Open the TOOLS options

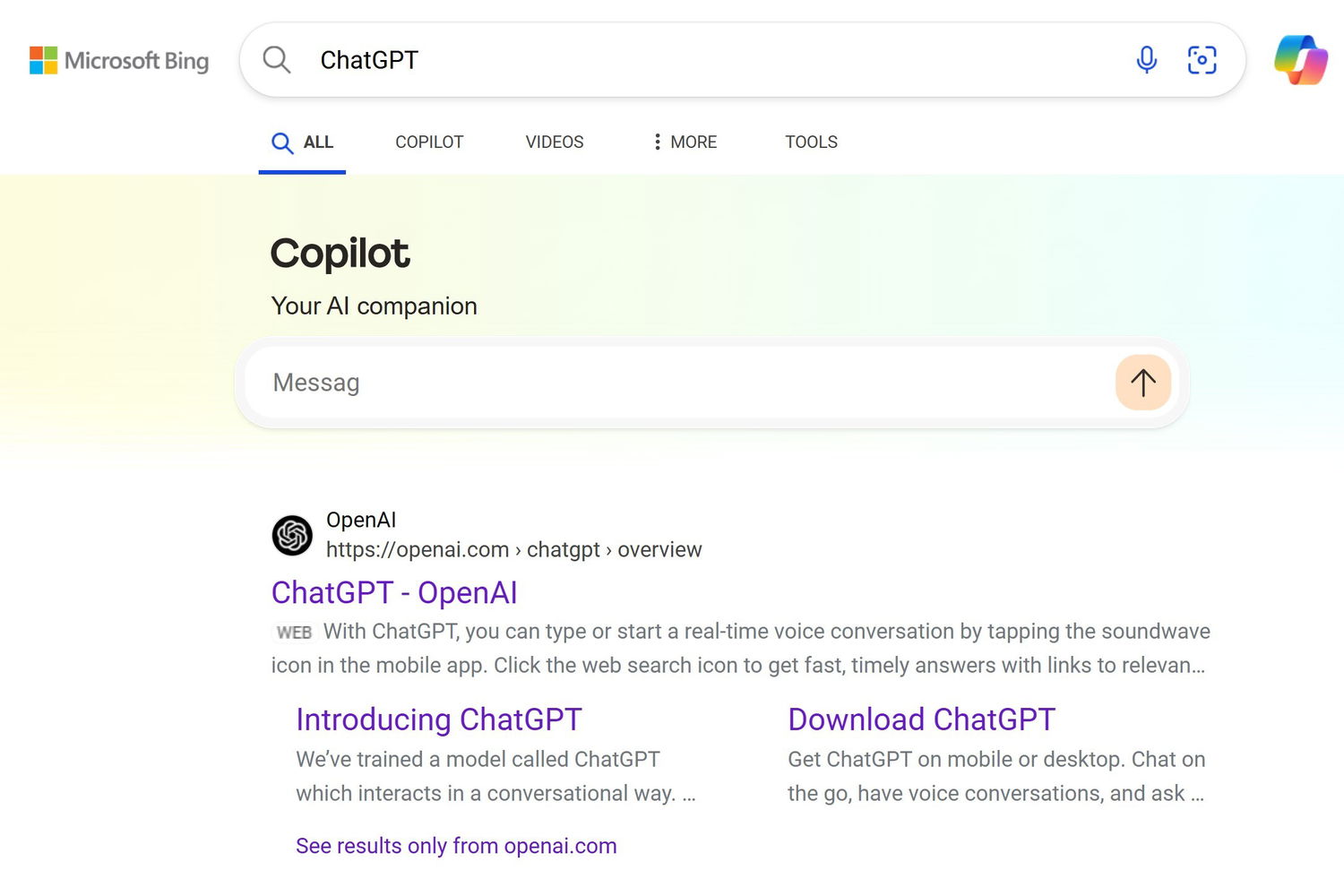point(811,142)
